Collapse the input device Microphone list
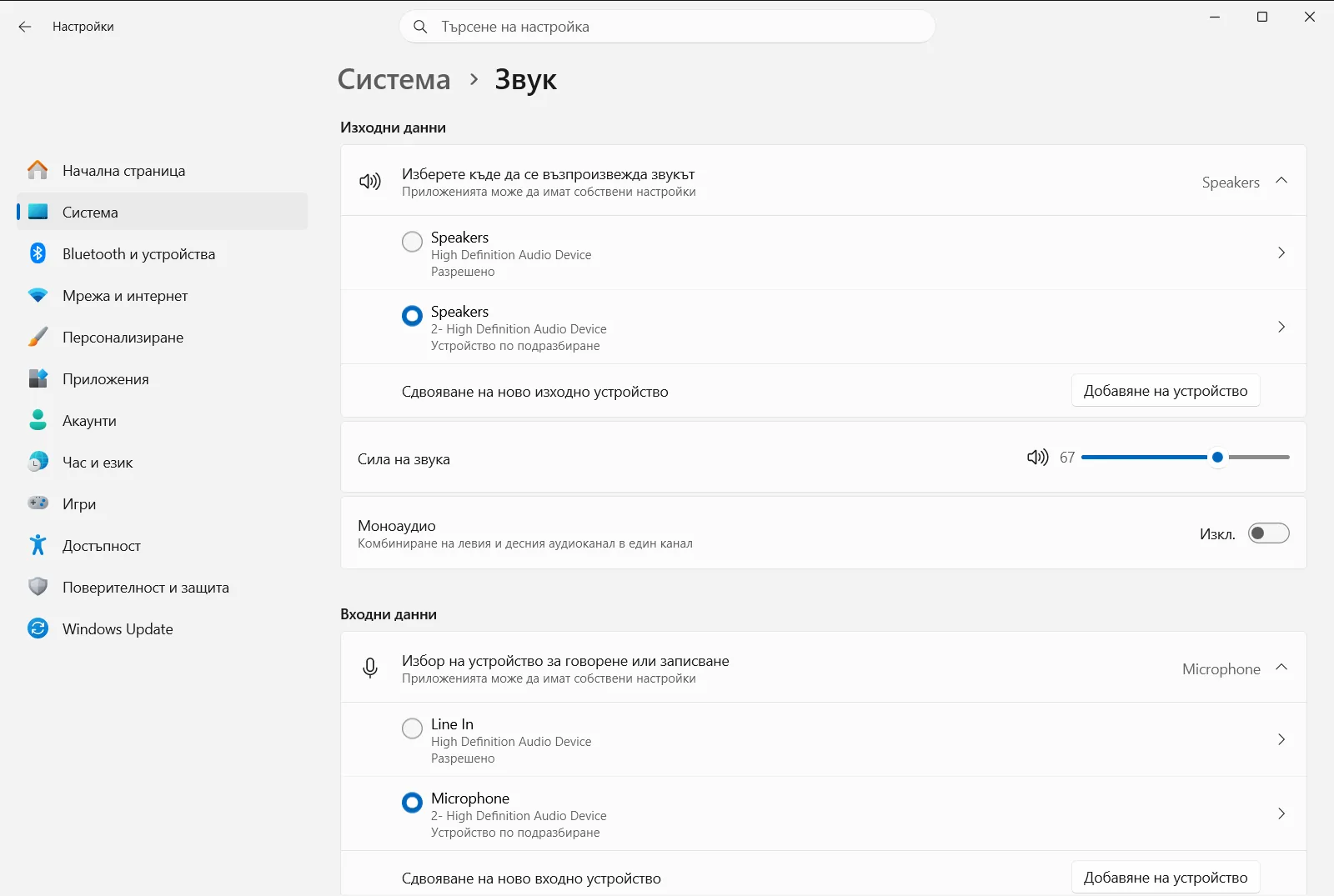This screenshot has height=896, width=1334. [x=1281, y=668]
